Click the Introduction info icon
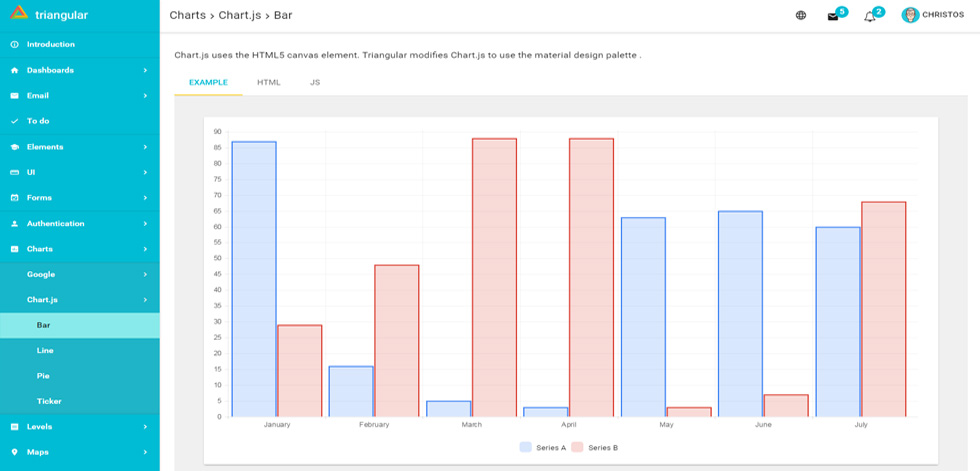 point(14,44)
